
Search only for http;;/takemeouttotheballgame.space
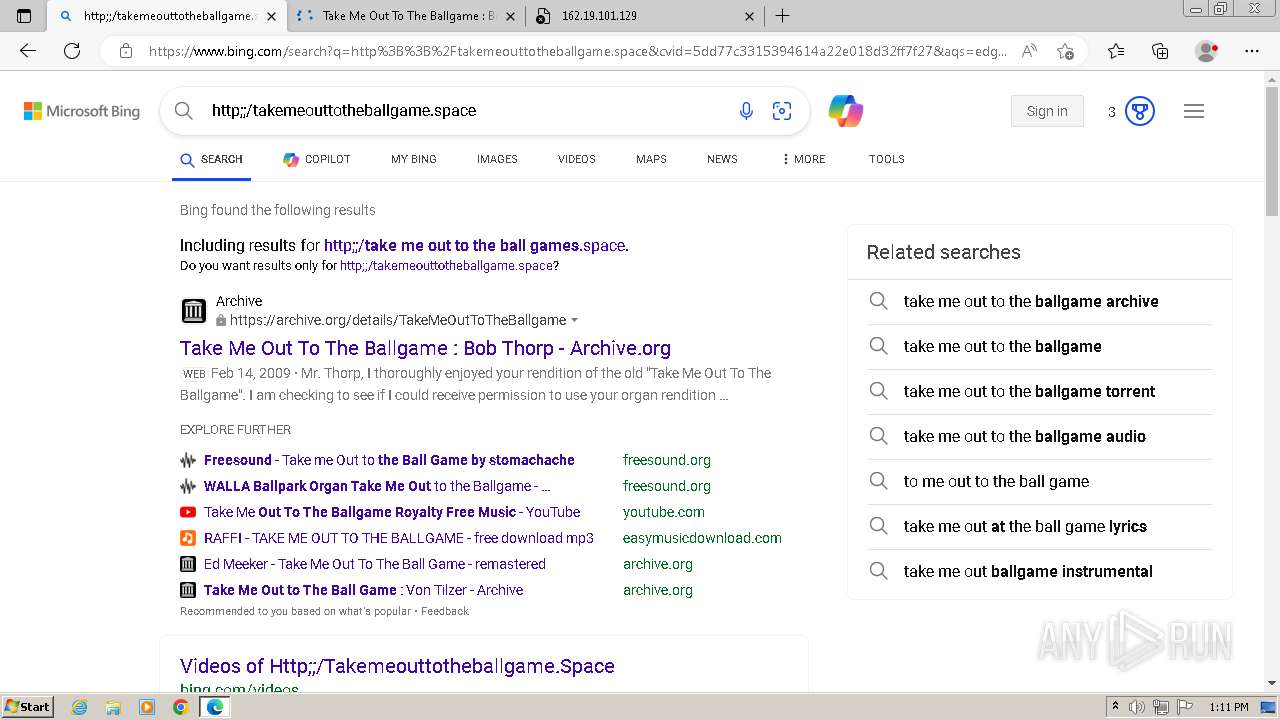click(x=446, y=266)
